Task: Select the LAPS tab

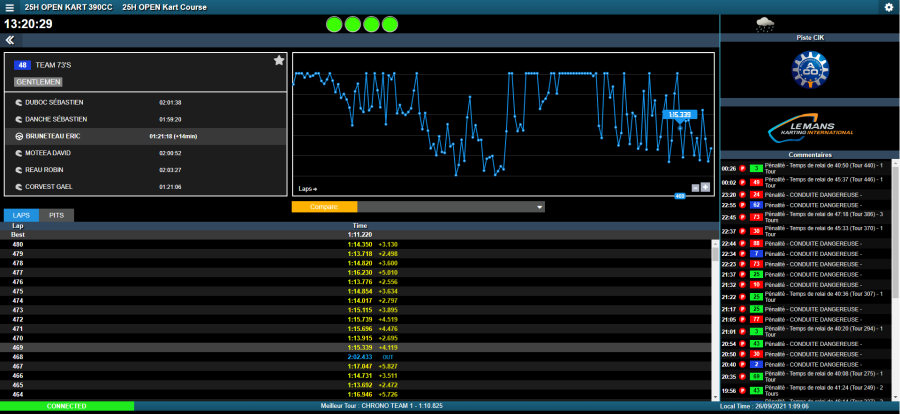Action: click(x=22, y=215)
